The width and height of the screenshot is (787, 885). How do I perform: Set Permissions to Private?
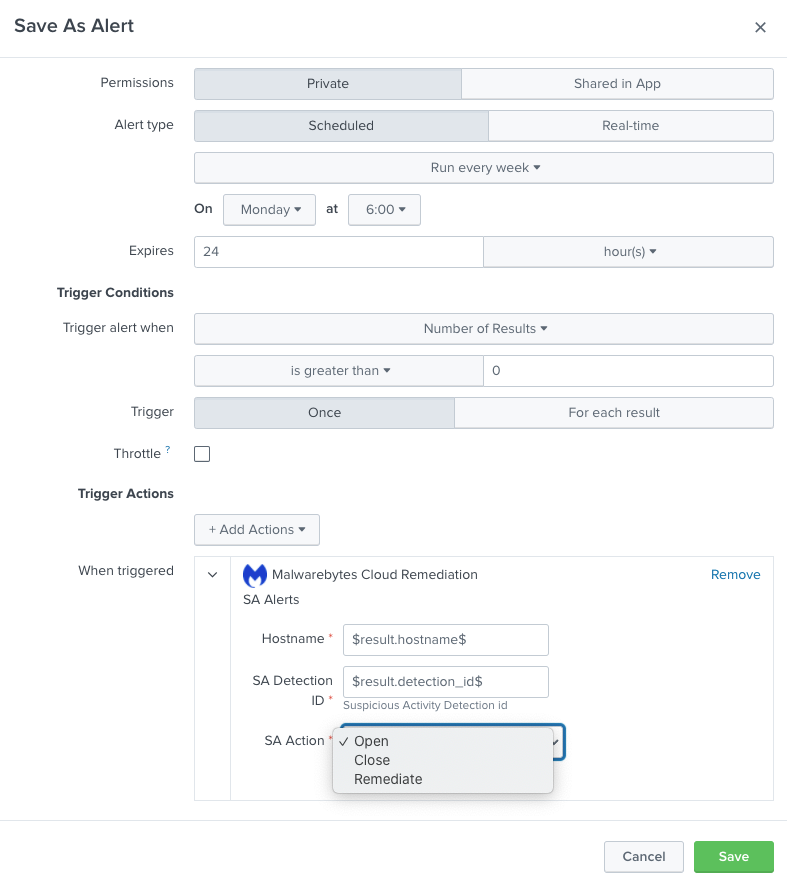[328, 84]
